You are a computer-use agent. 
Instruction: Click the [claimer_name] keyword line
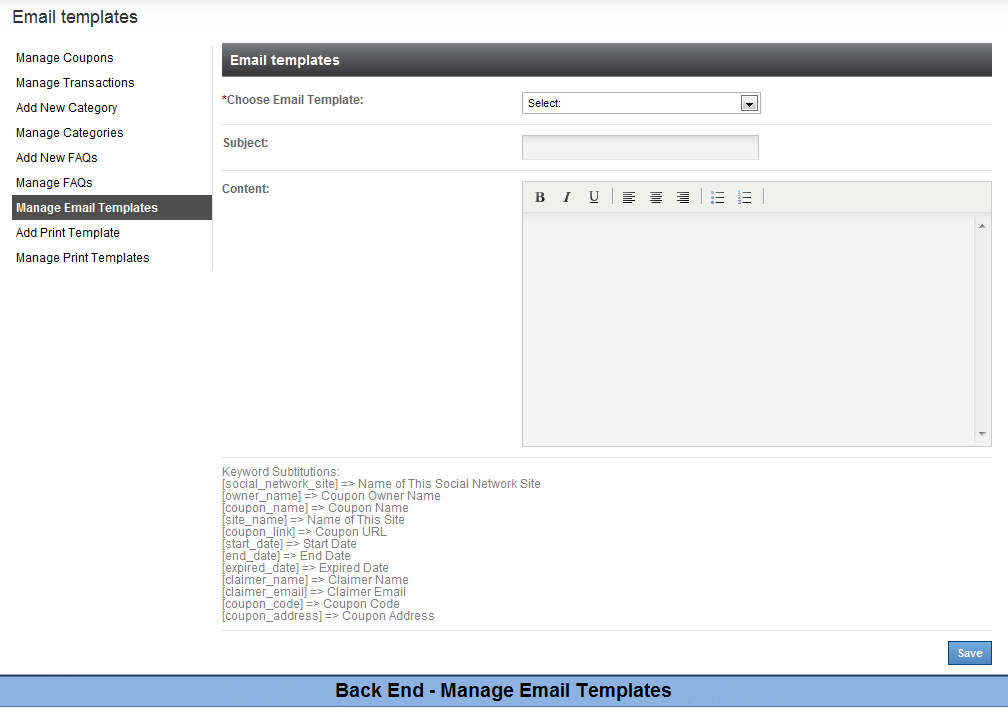315,580
